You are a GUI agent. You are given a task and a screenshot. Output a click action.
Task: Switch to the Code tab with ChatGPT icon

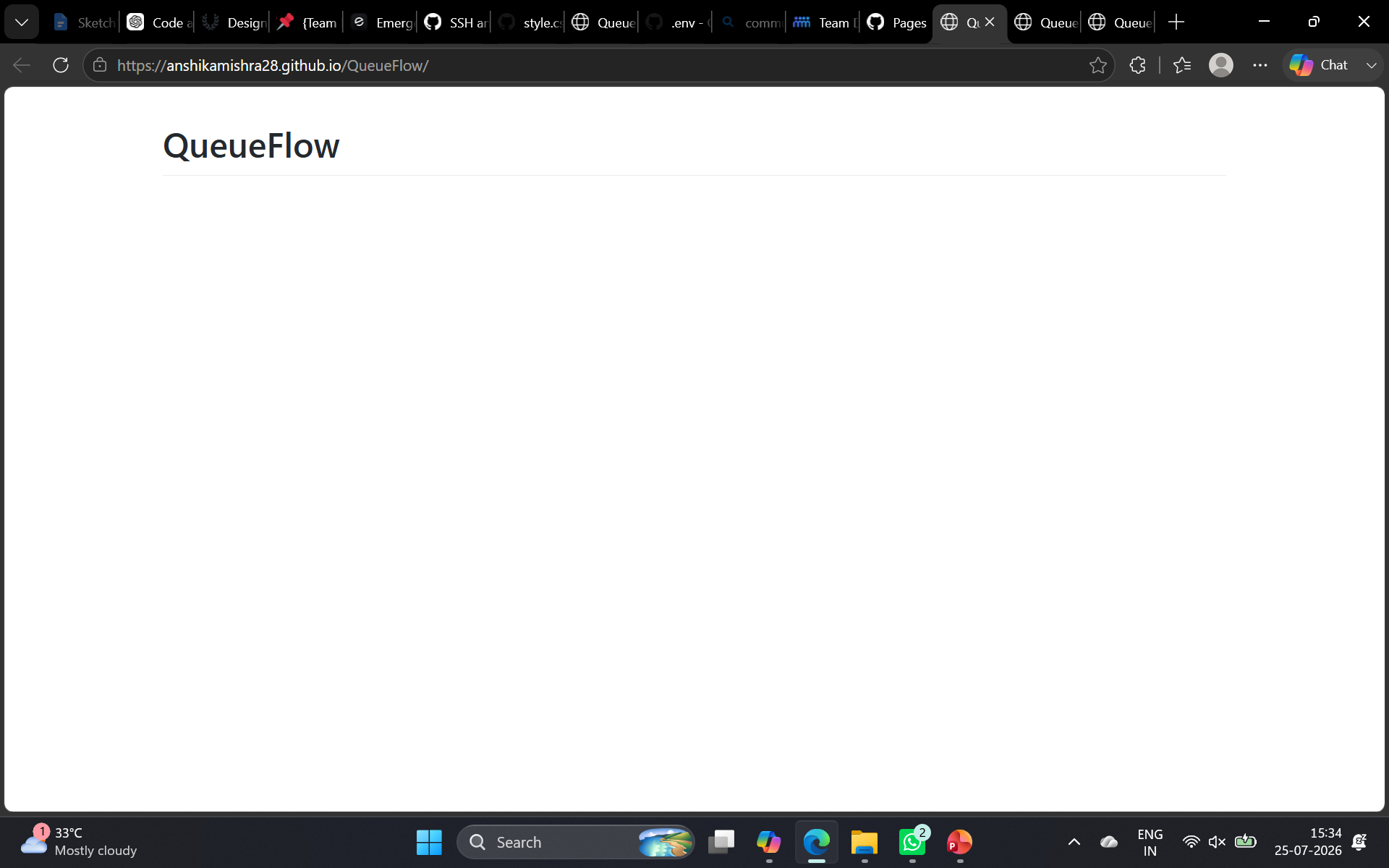158,22
